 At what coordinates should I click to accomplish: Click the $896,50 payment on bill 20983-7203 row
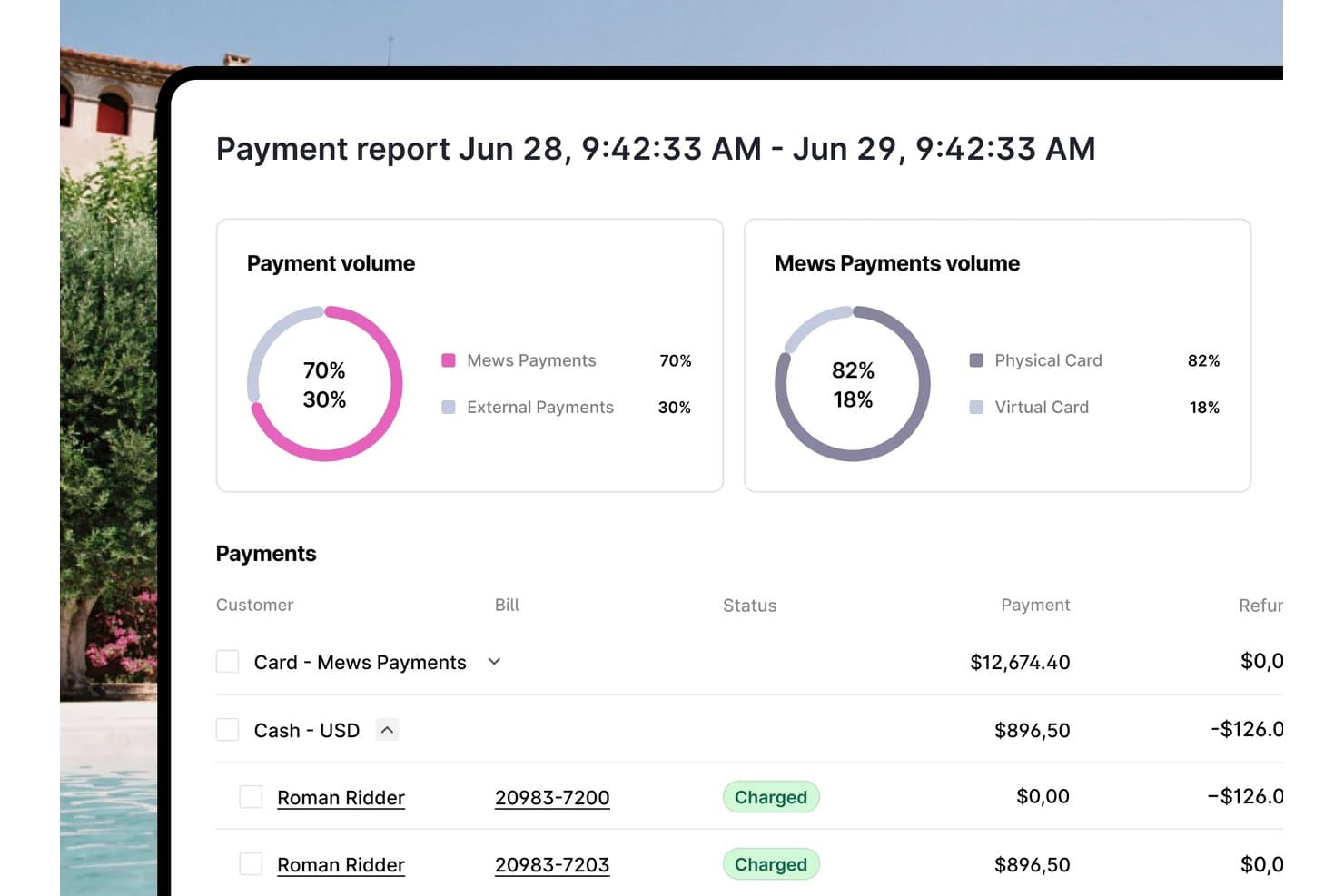(1033, 864)
